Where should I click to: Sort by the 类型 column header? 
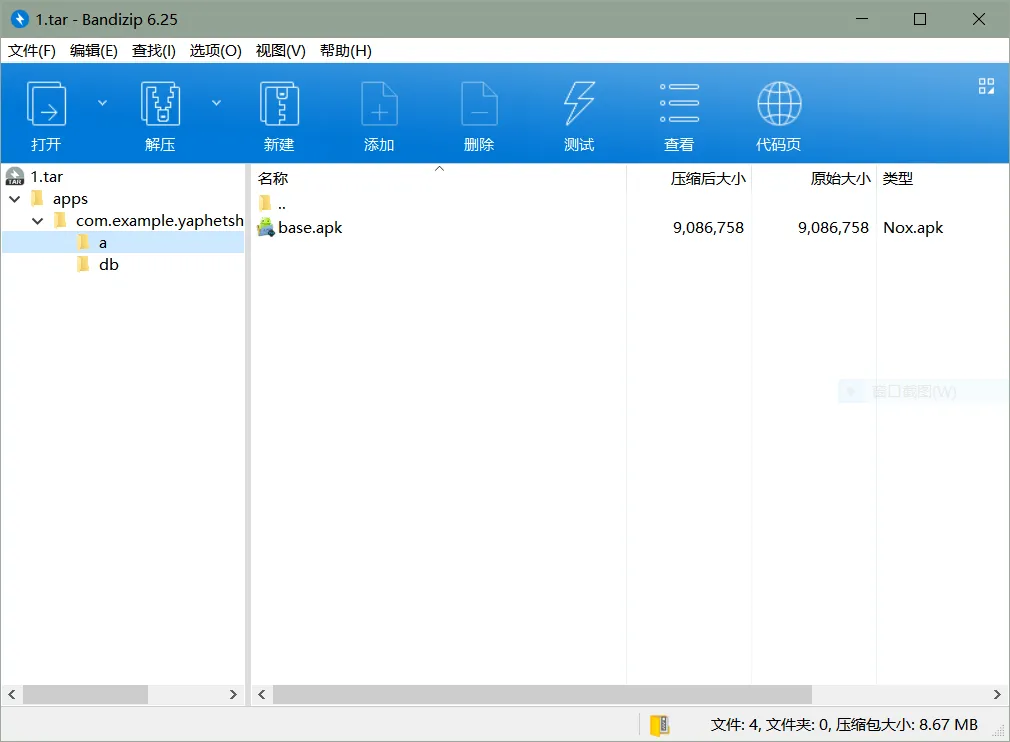[898, 178]
